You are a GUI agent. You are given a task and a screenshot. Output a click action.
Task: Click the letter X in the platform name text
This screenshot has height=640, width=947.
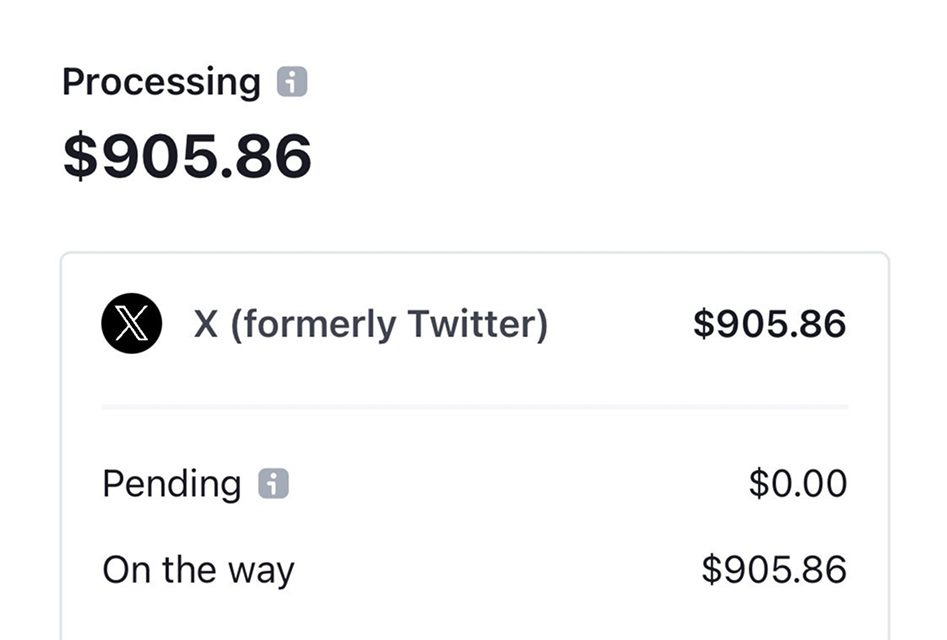pyautogui.click(x=206, y=324)
